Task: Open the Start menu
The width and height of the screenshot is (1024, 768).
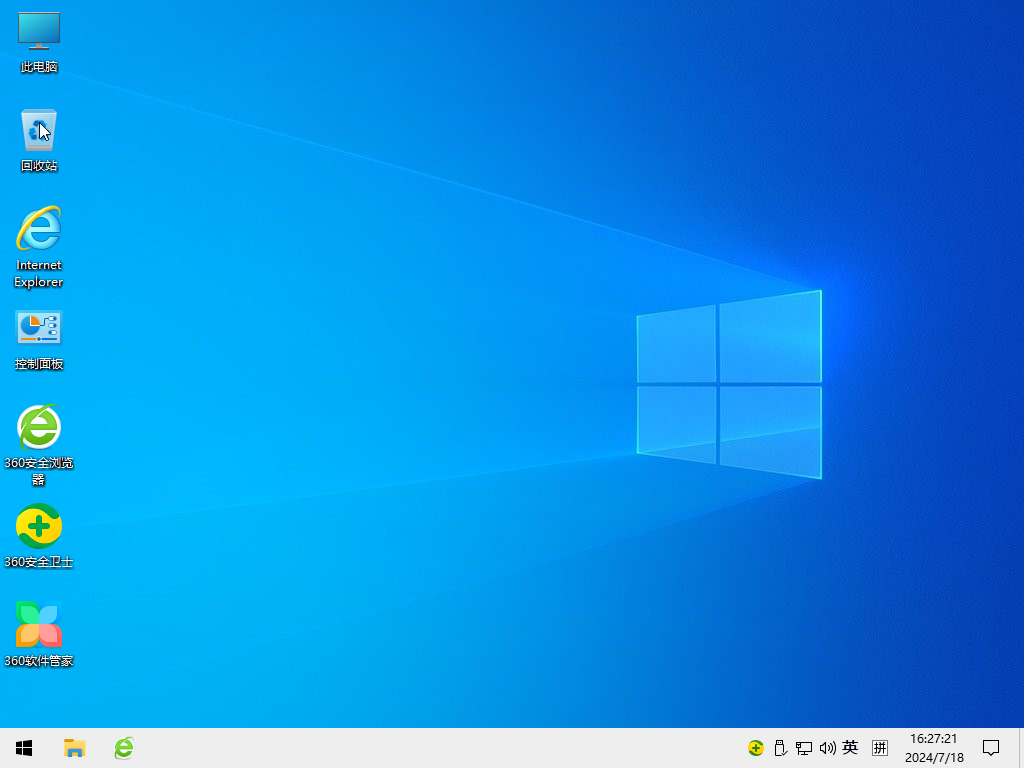Action: tap(24, 747)
